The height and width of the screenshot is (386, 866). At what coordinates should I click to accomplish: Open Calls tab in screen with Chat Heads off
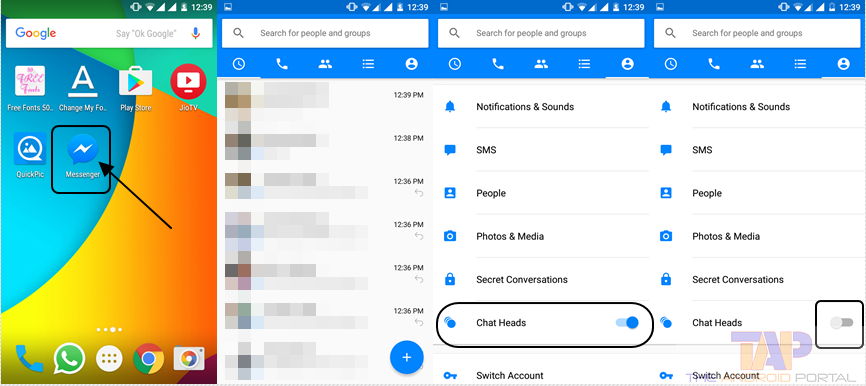(x=714, y=64)
